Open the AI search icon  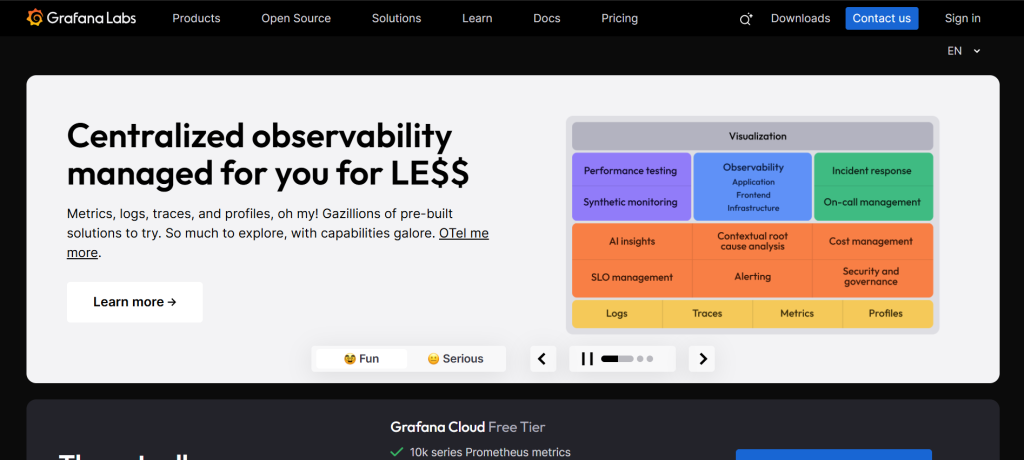(746, 19)
